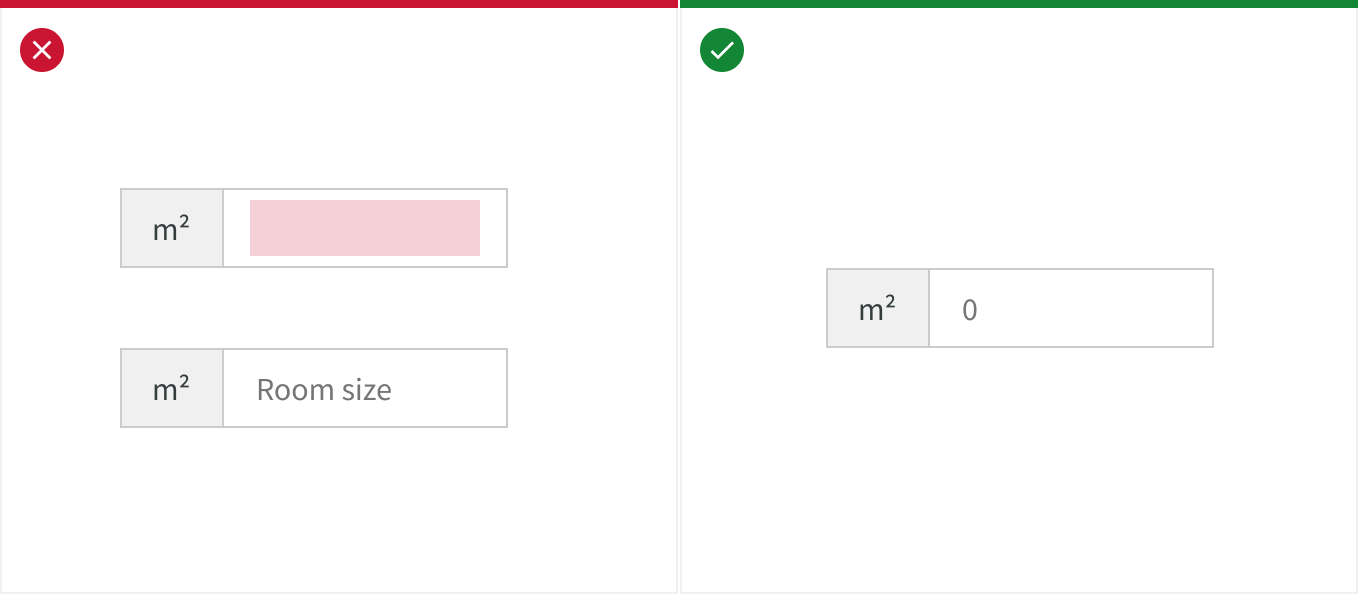Click the red bar atop the left panel
This screenshot has height=594, width=1358.
tap(339, 4)
